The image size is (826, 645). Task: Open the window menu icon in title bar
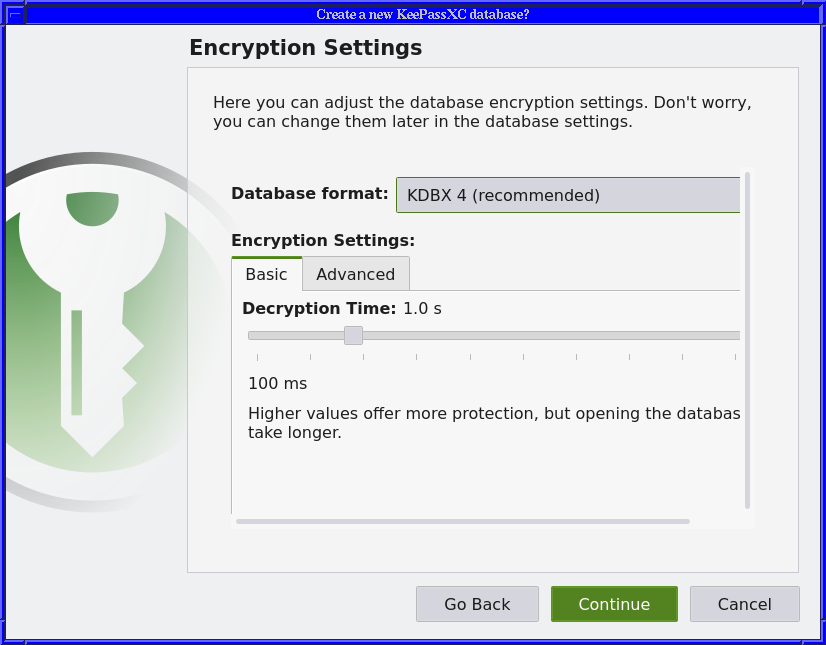[x=15, y=14]
